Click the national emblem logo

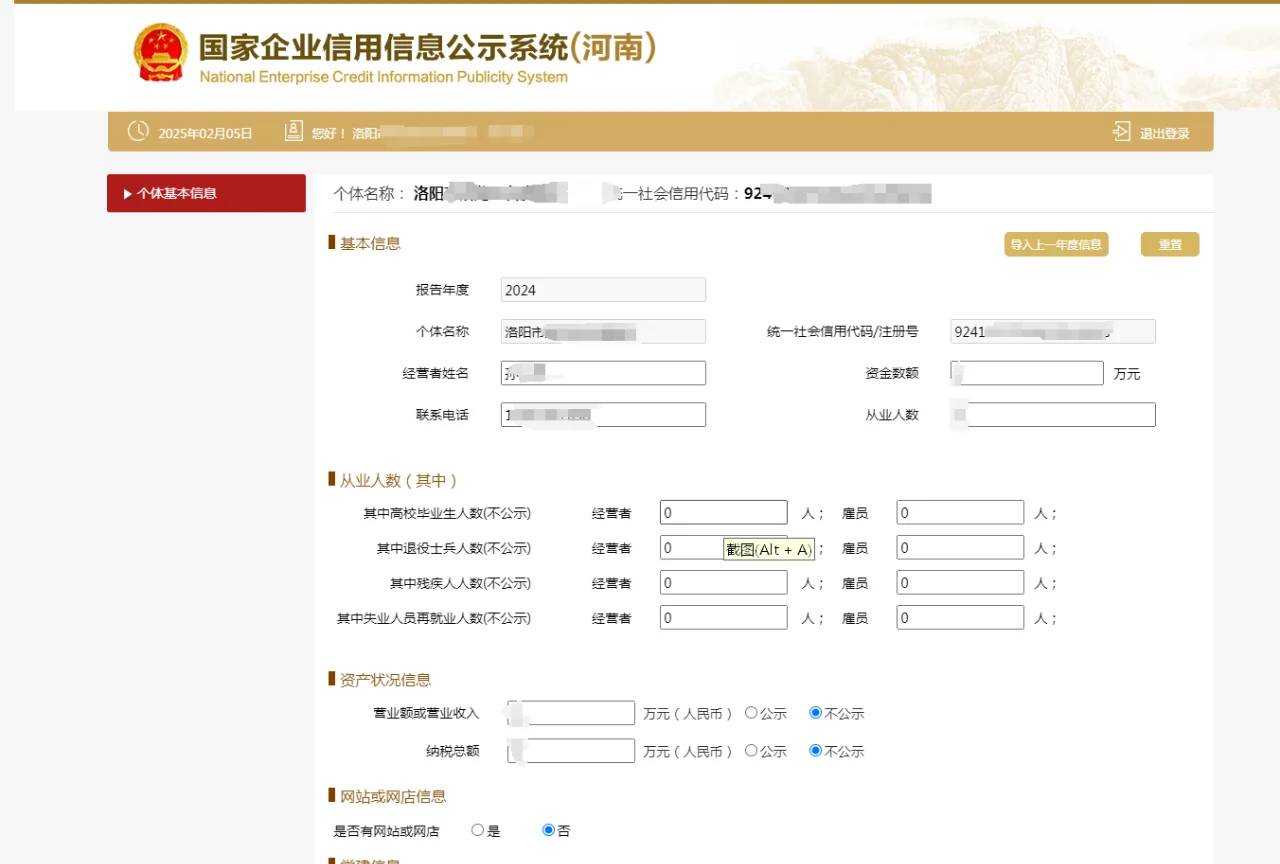coord(160,52)
